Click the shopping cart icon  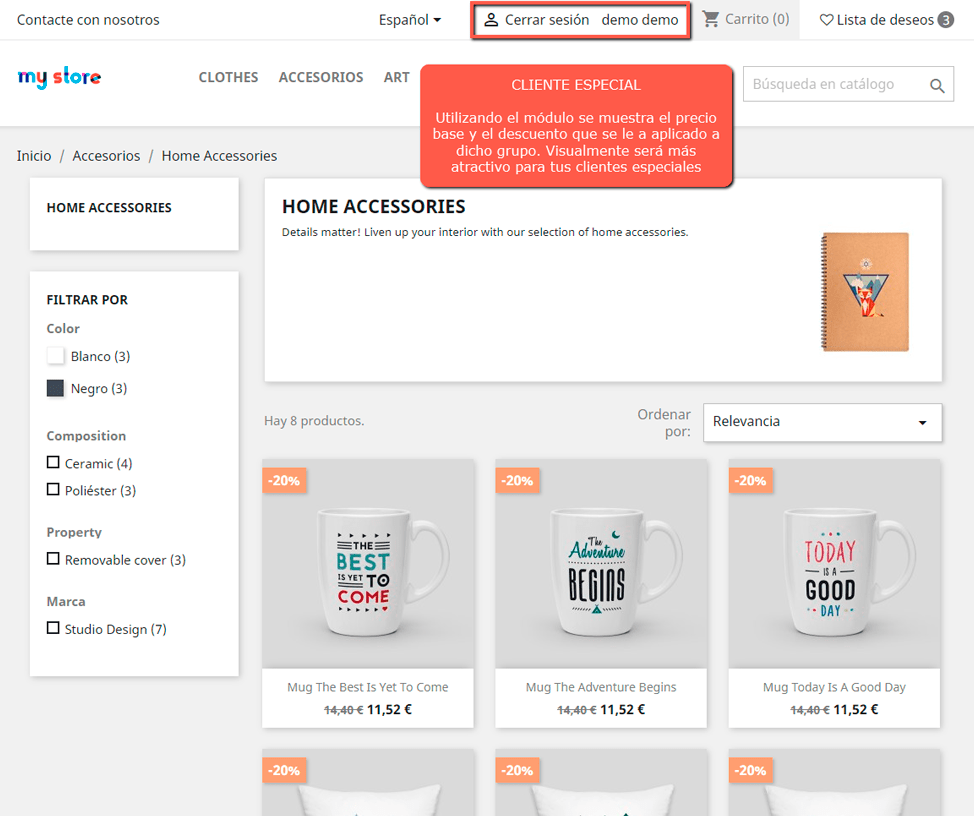coord(712,19)
